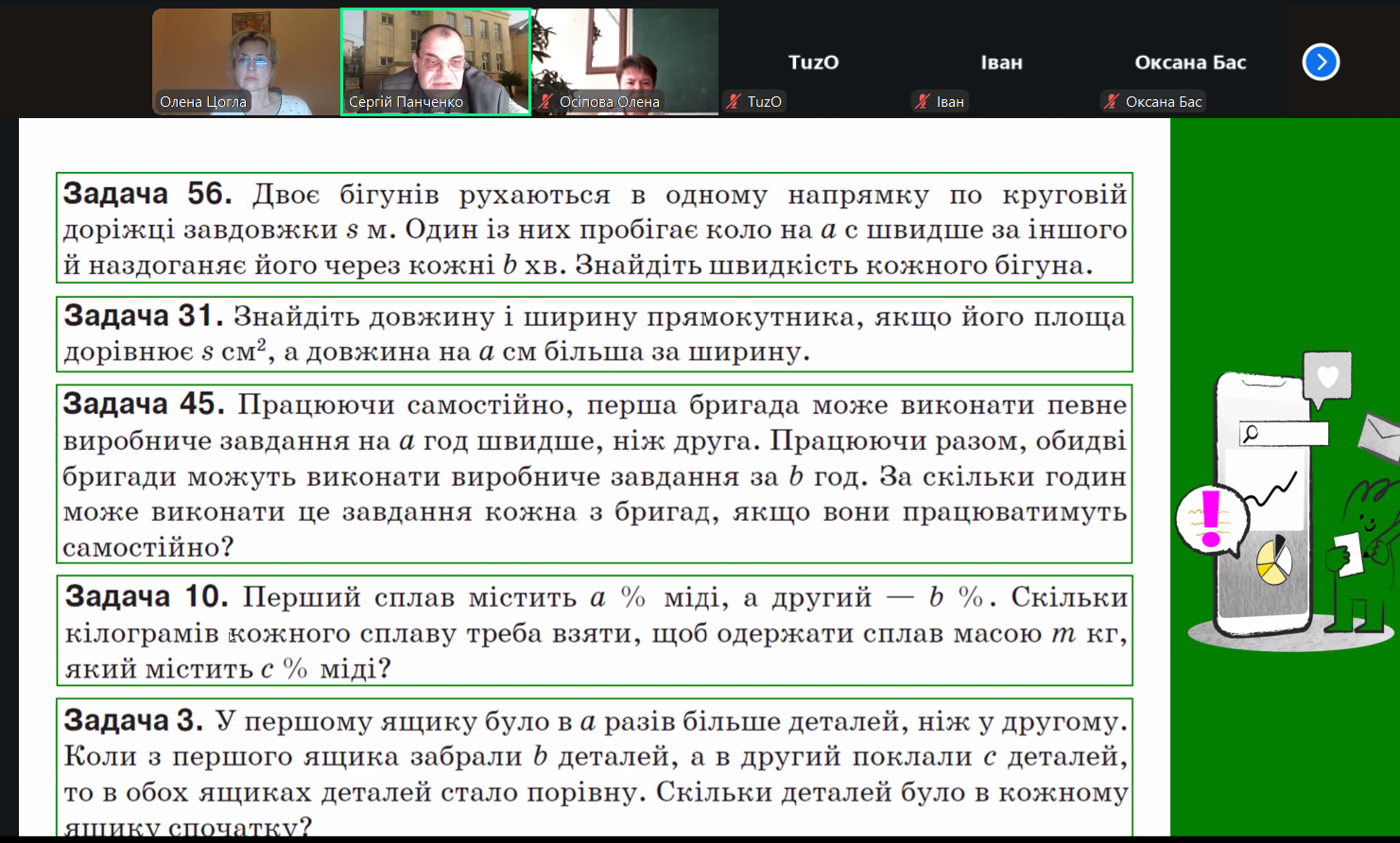
Task: Click the pie chart icon on the phone
Action: (x=1273, y=560)
